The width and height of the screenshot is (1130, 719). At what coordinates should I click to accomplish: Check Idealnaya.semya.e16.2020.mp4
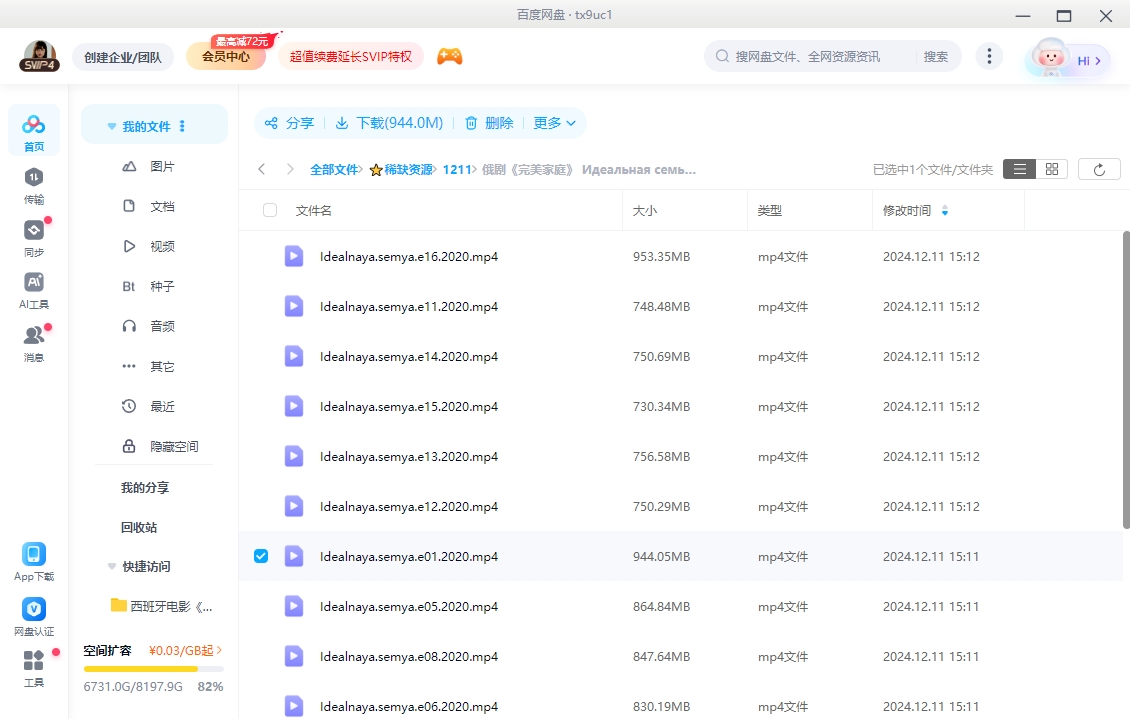(x=260, y=256)
